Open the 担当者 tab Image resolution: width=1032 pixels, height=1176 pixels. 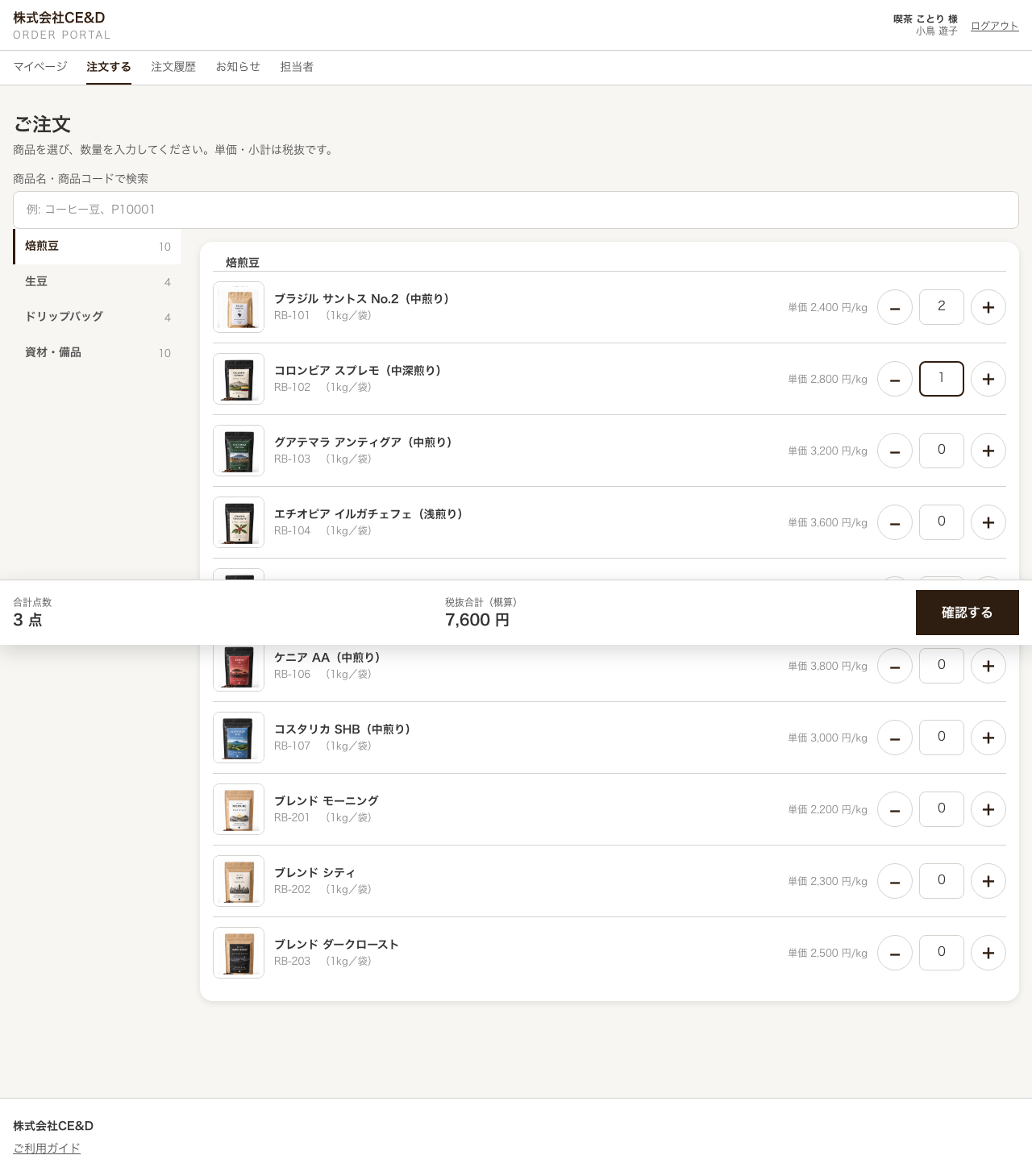pyautogui.click(x=297, y=67)
